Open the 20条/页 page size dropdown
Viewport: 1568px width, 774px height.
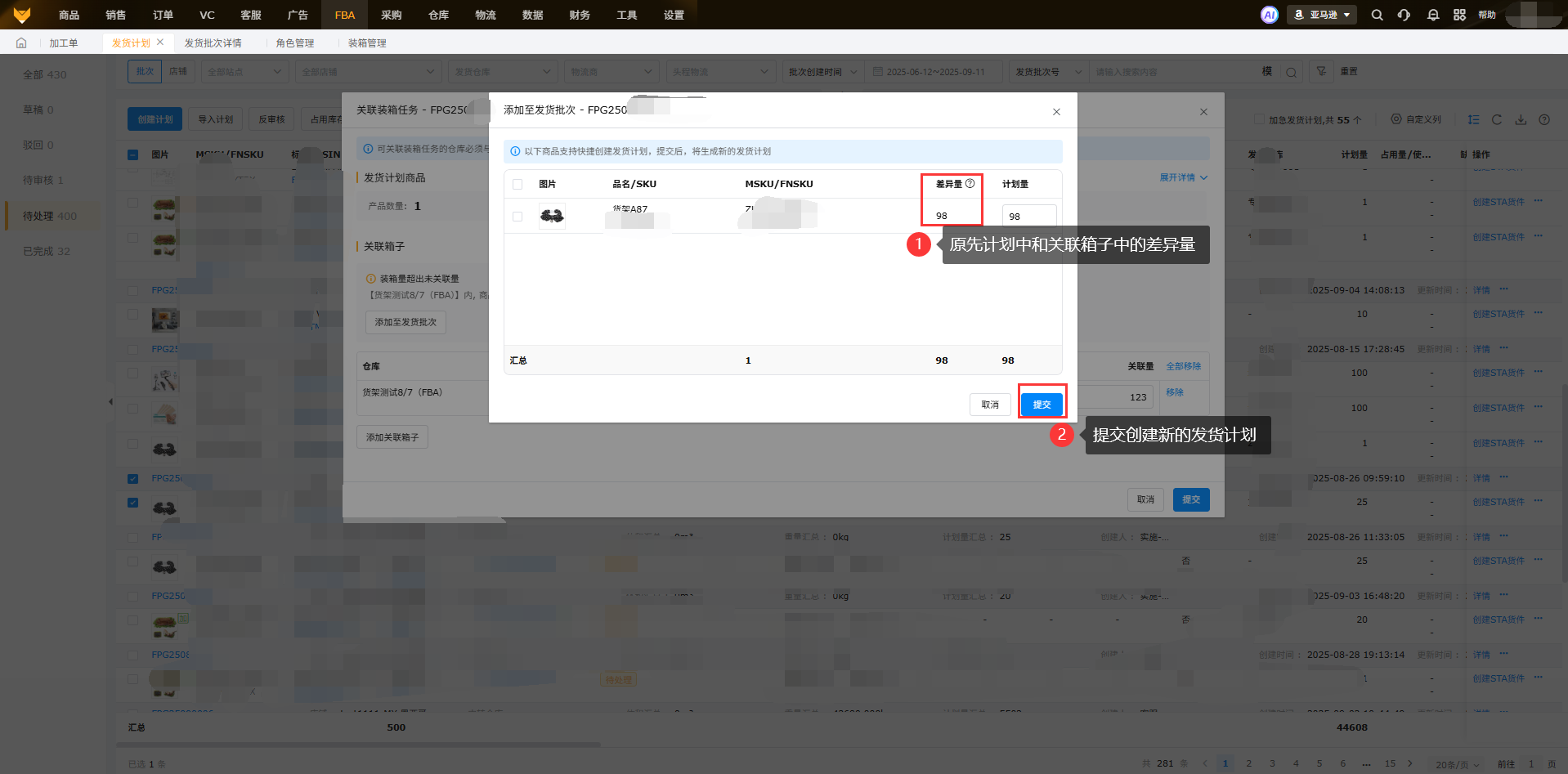(1458, 764)
